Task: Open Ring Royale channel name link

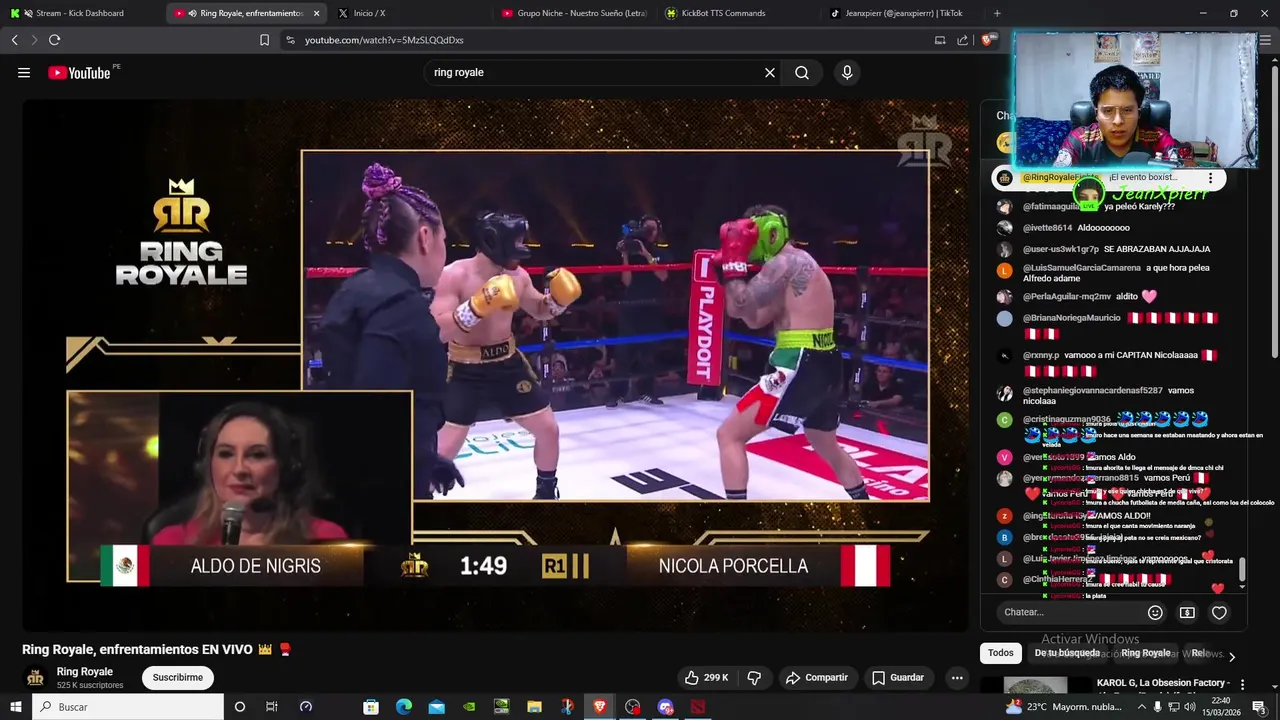Action: tap(85, 671)
